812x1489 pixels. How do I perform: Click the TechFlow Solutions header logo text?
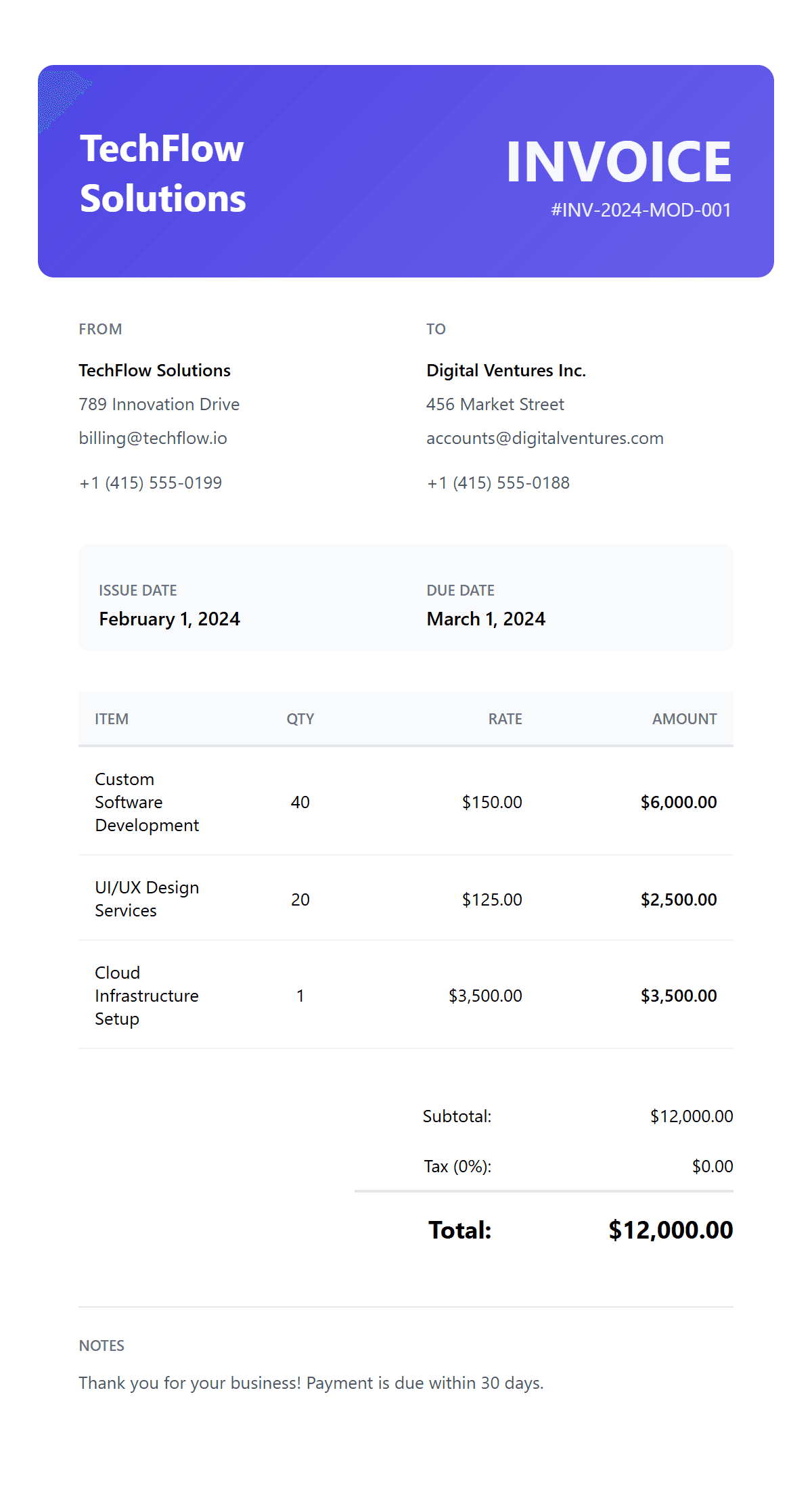[x=162, y=173]
